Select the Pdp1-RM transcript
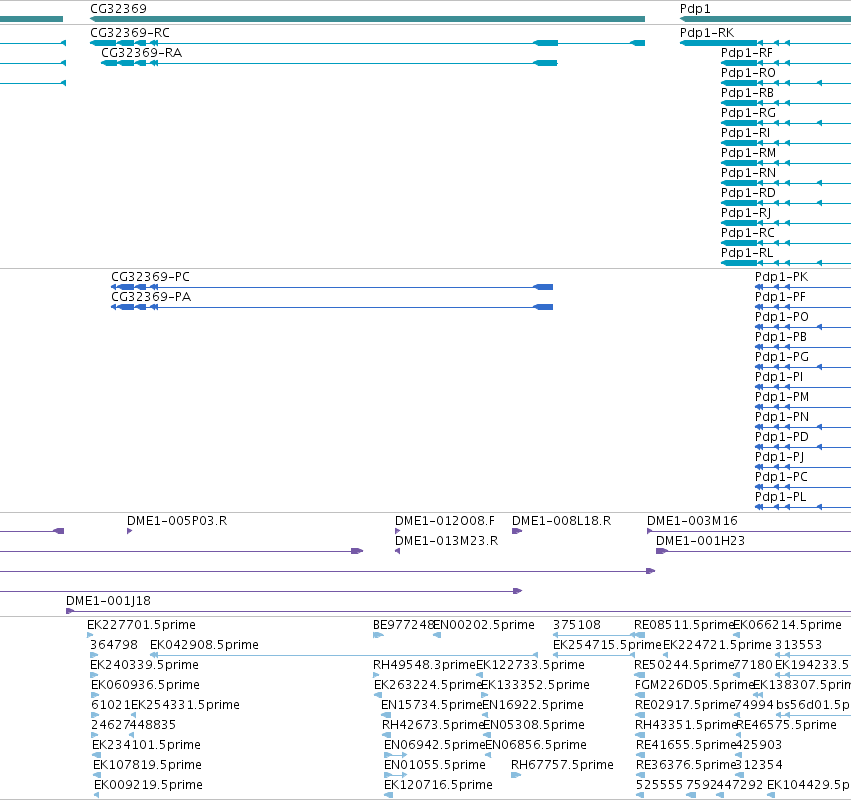 click(786, 163)
